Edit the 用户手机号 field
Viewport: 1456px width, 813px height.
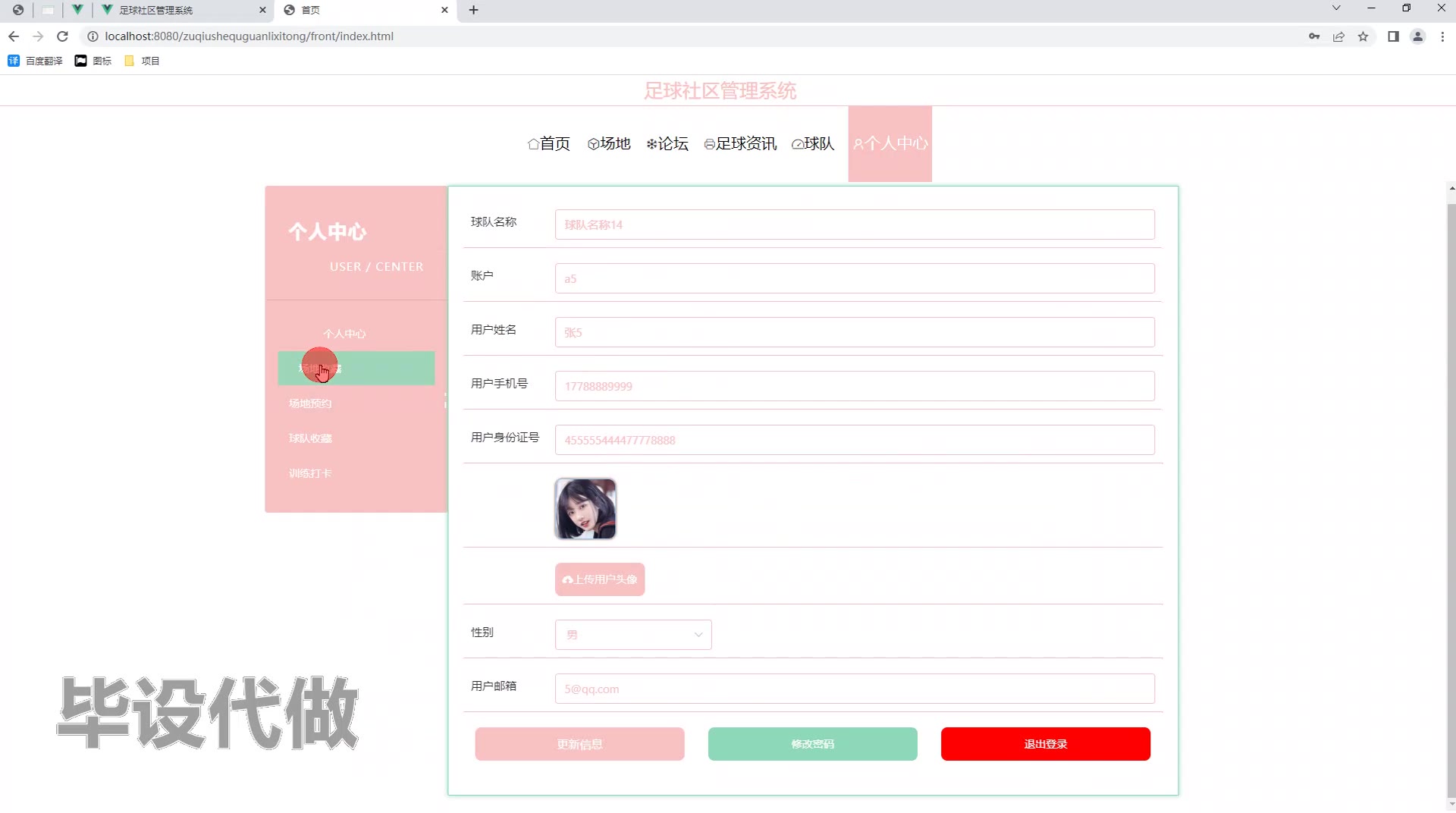(x=855, y=386)
